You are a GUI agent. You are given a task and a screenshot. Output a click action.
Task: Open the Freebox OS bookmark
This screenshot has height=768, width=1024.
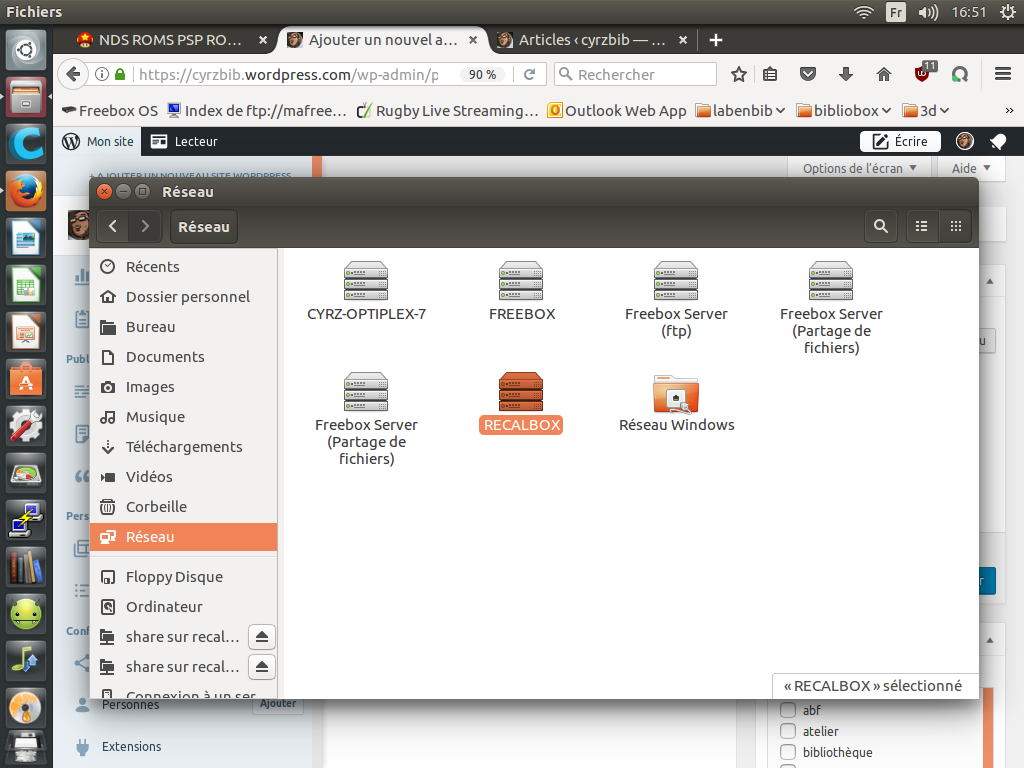pyautogui.click(x=110, y=111)
